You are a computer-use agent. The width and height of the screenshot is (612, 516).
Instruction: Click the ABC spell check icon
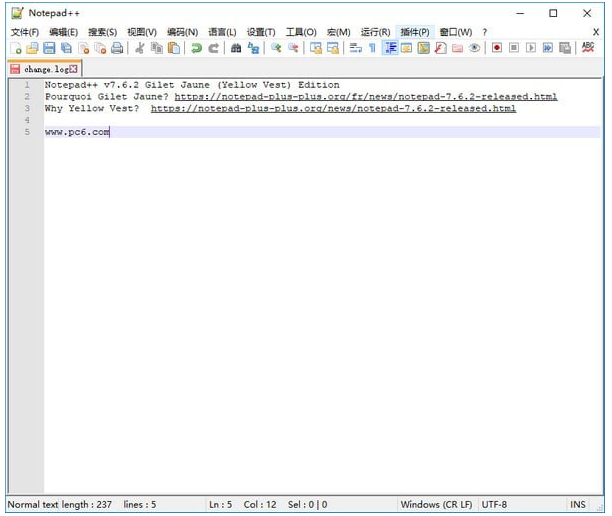(x=588, y=48)
